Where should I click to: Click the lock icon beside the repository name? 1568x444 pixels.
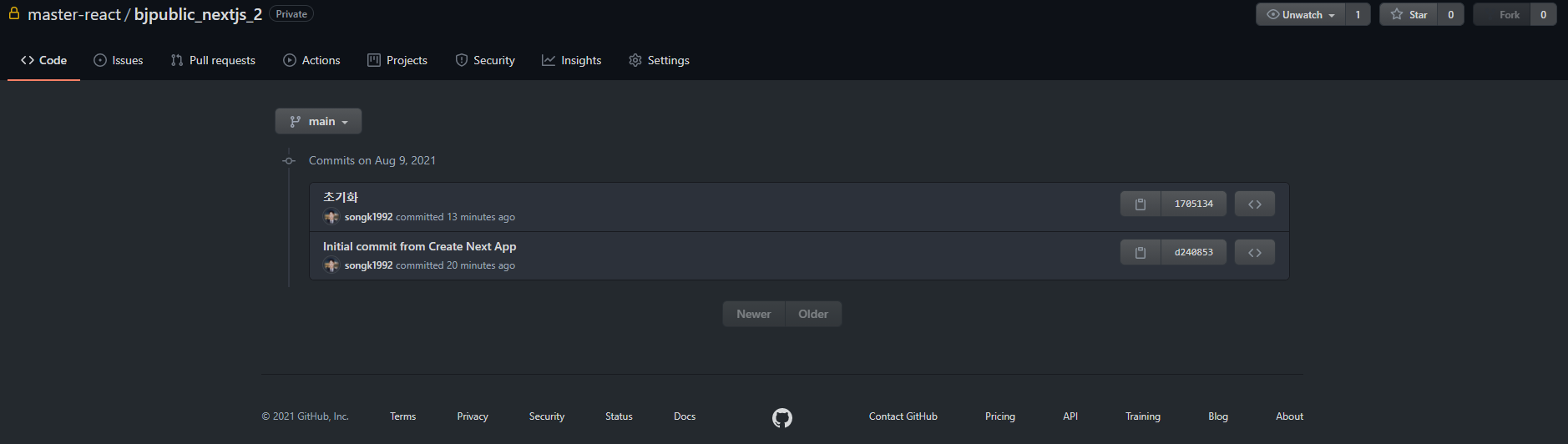pyautogui.click(x=14, y=13)
